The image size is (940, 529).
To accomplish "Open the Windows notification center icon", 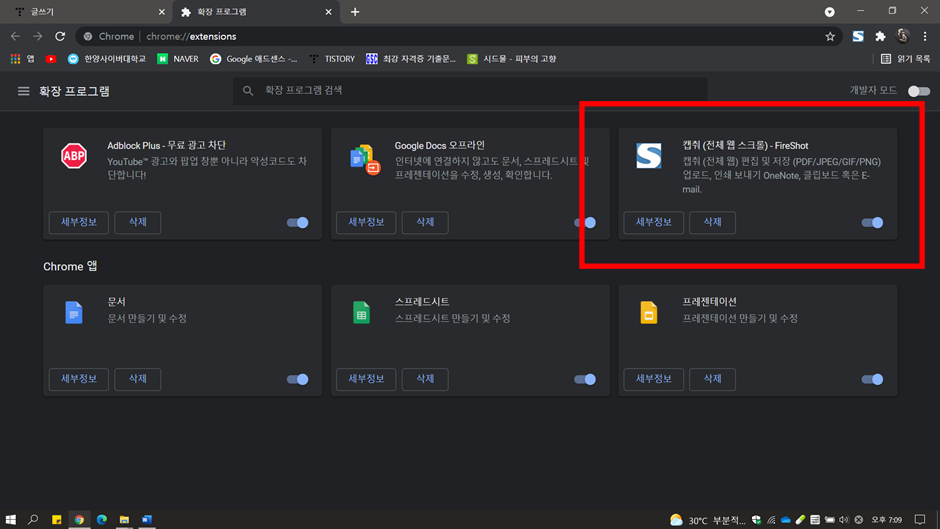I will 920,520.
